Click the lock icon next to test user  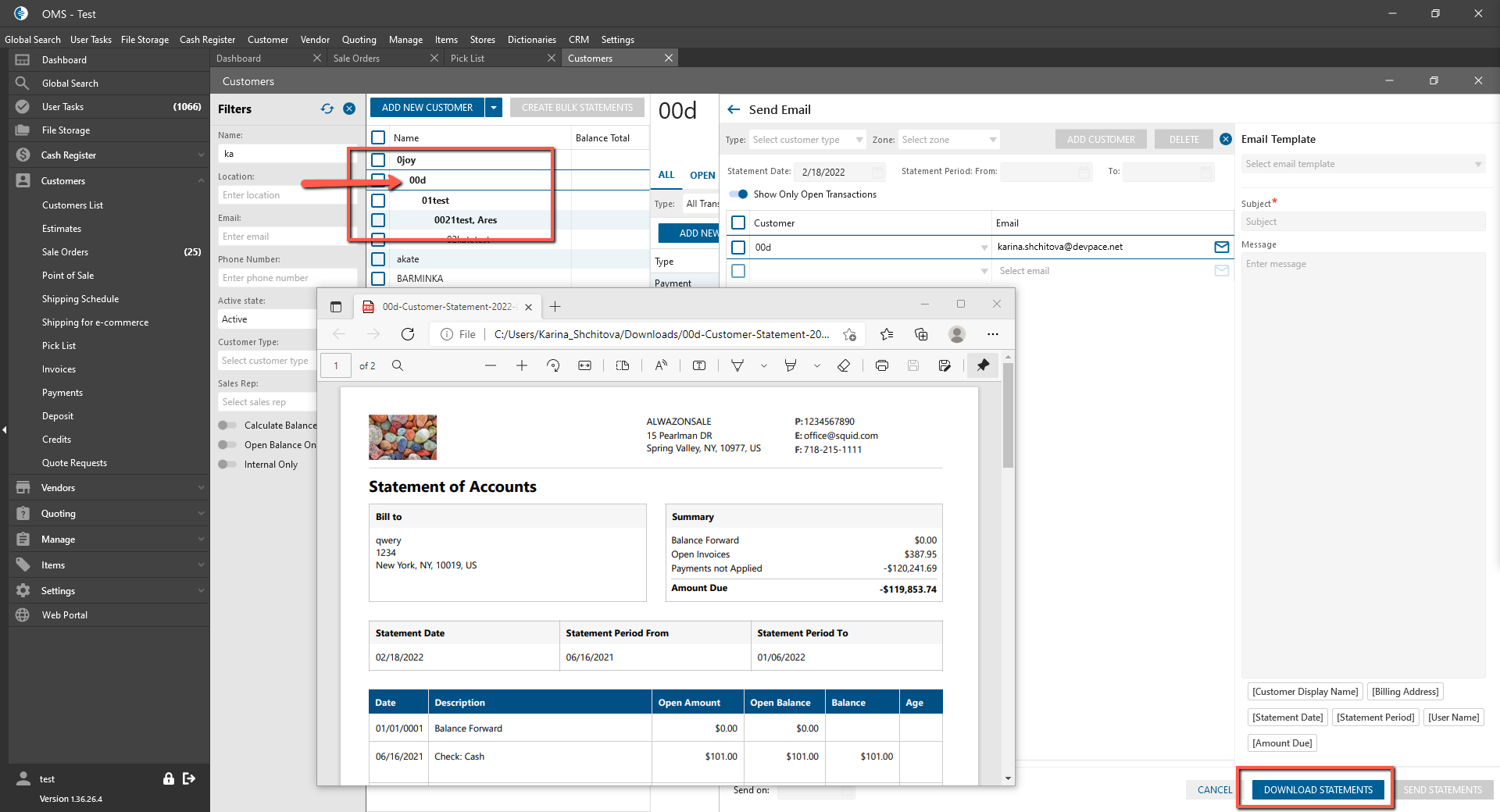[168, 778]
